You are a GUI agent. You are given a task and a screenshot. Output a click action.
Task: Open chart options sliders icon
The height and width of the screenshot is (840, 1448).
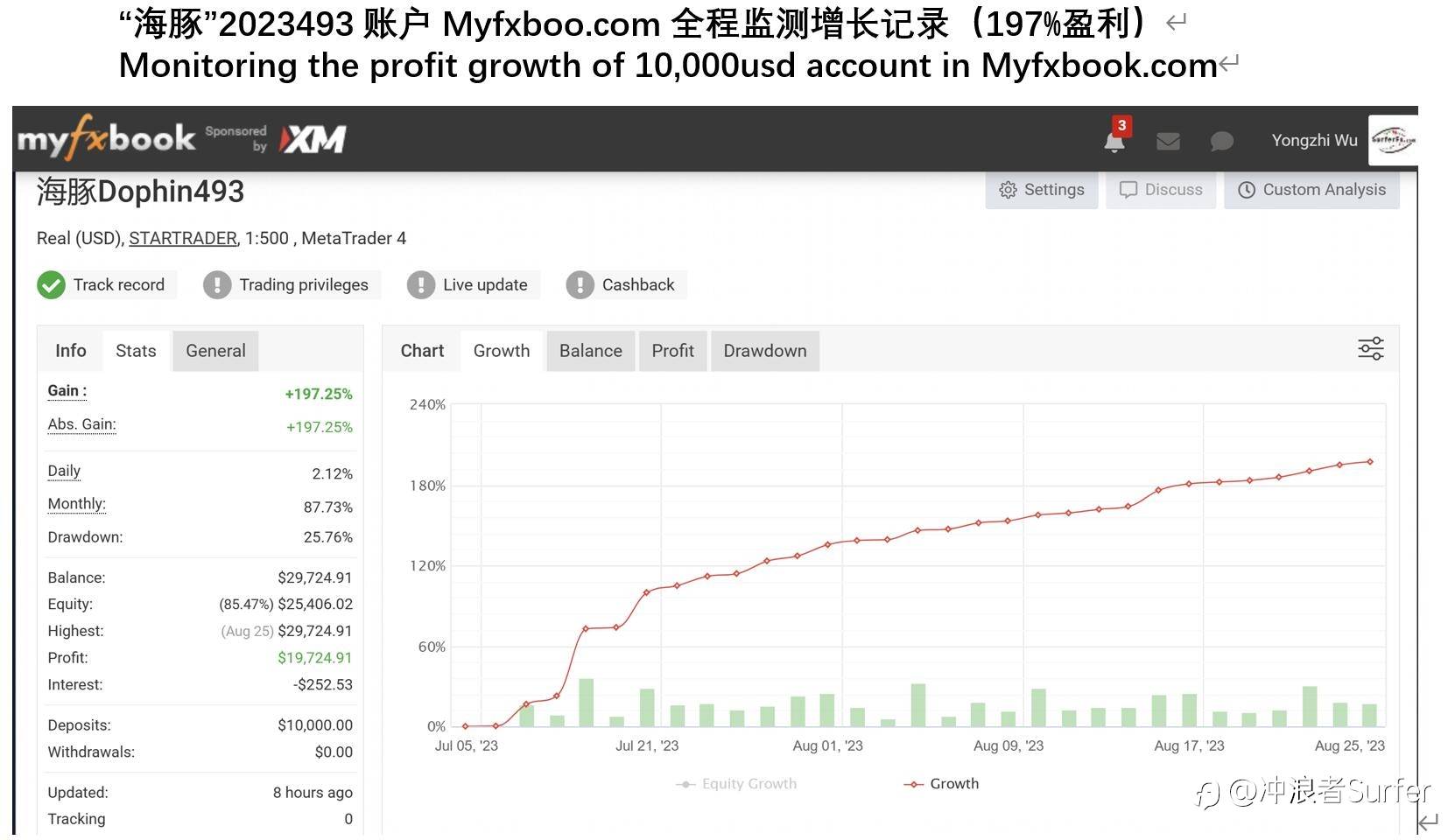(x=1371, y=348)
